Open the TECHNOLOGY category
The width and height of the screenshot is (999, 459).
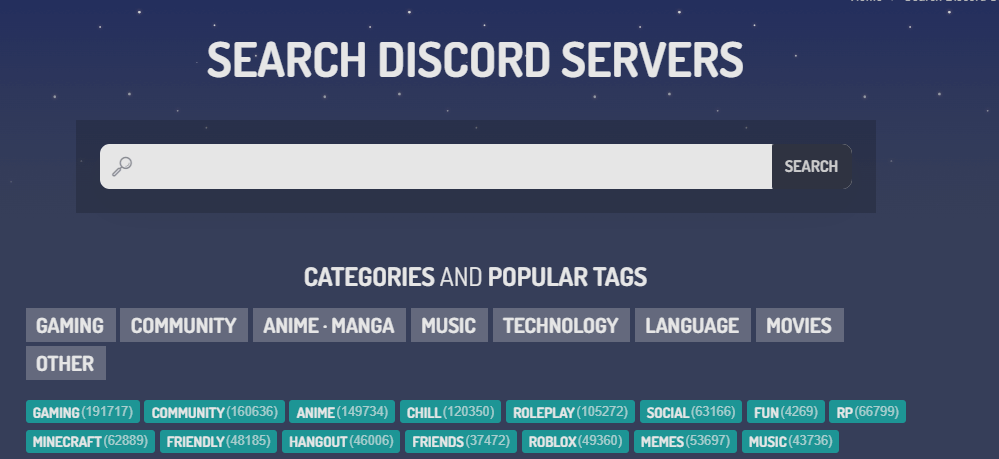[x=561, y=325]
